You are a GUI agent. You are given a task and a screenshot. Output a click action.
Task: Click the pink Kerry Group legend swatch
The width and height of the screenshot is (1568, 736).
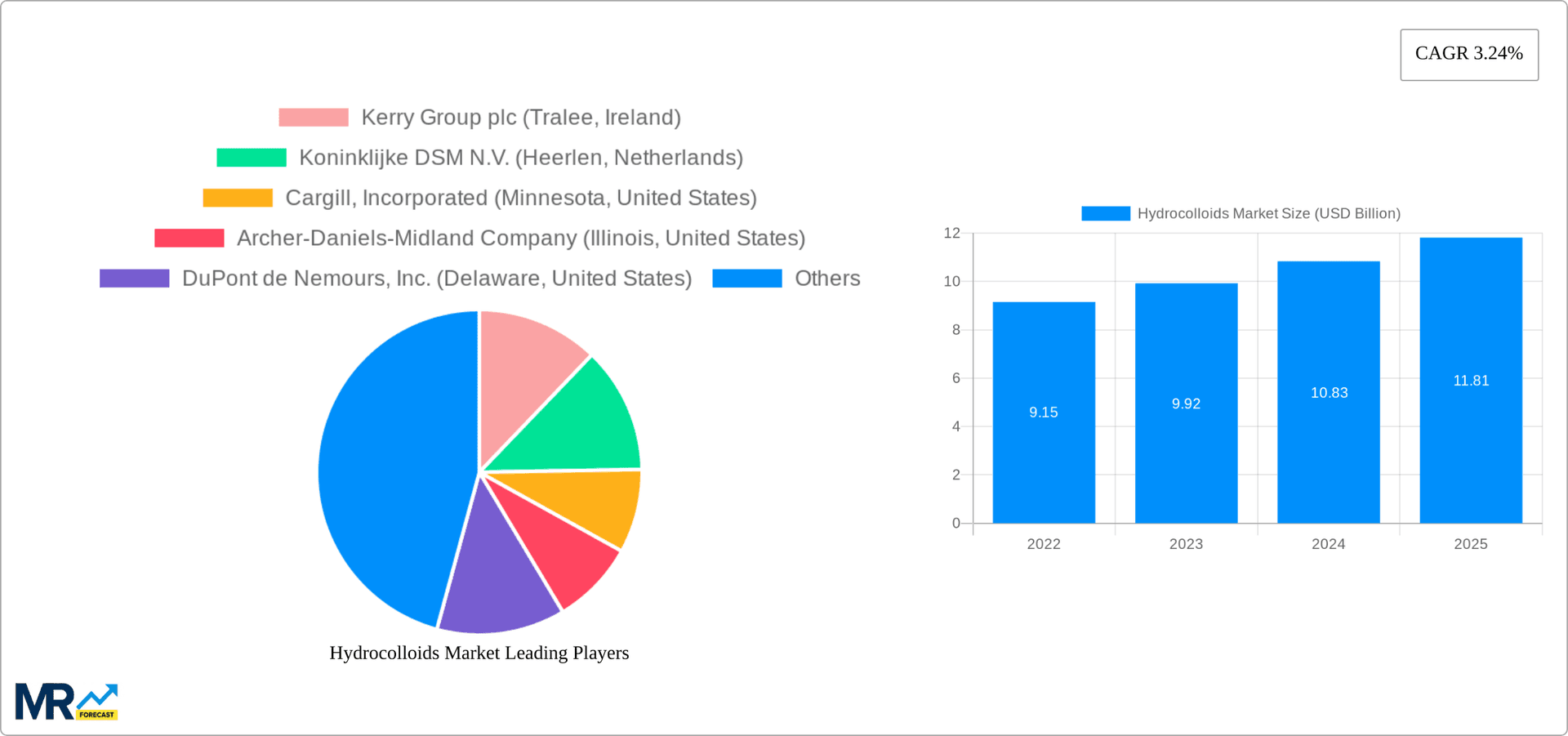tap(313, 117)
